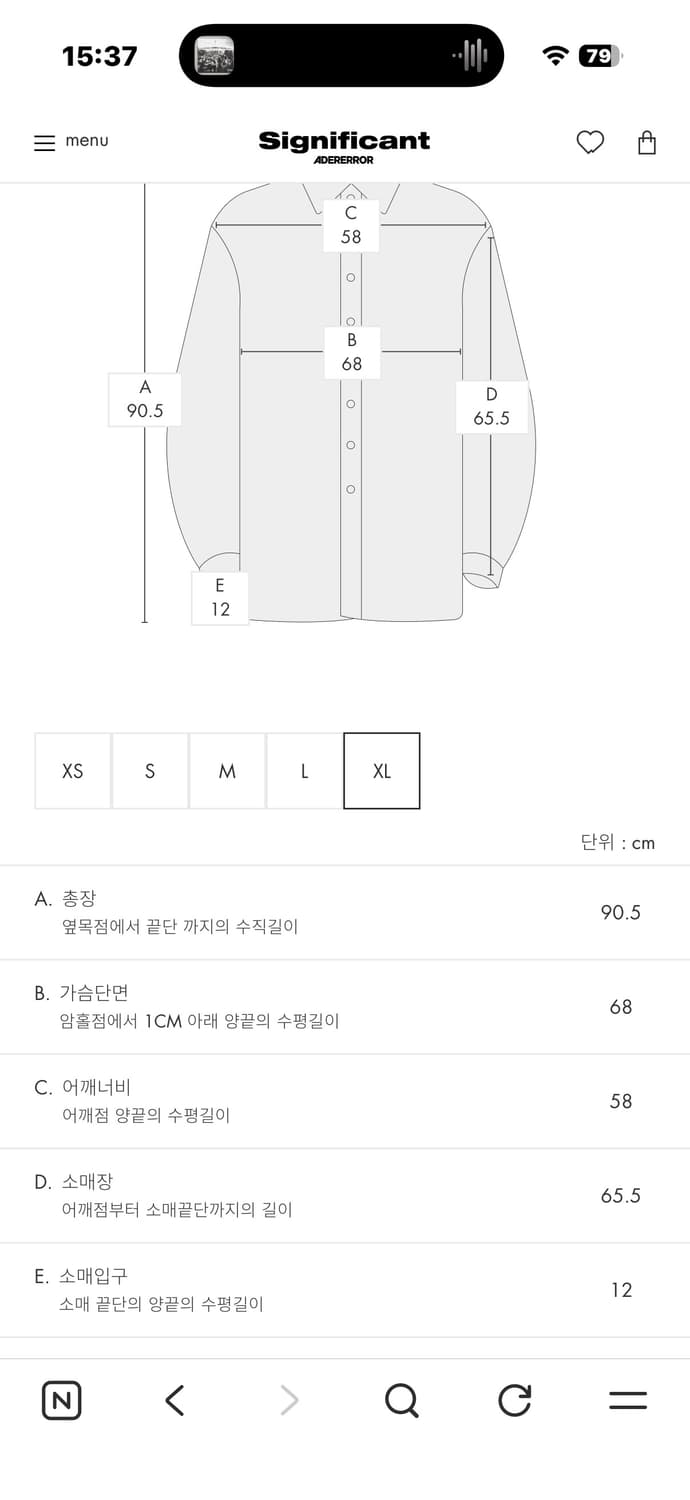Select size XS
This screenshot has width=690, height=1500.
[x=72, y=770]
